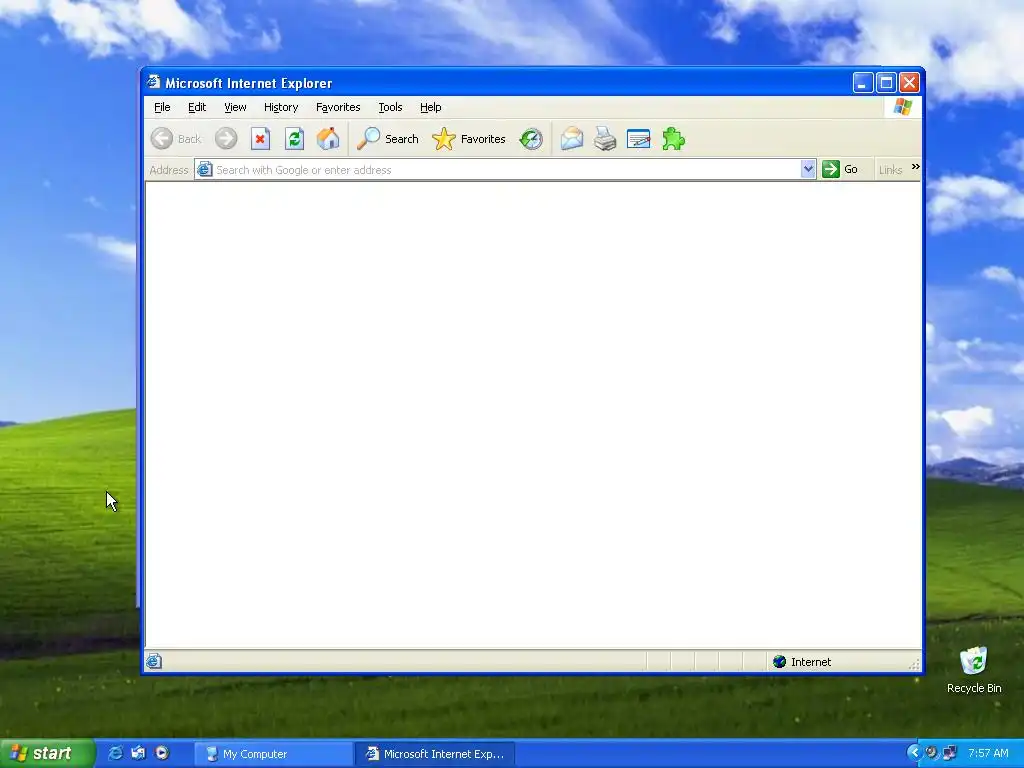Image resolution: width=1024 pixels, height=768 pixels.
Task: Show hidden tray icons arrow
Action: click(x=914, y=753)
